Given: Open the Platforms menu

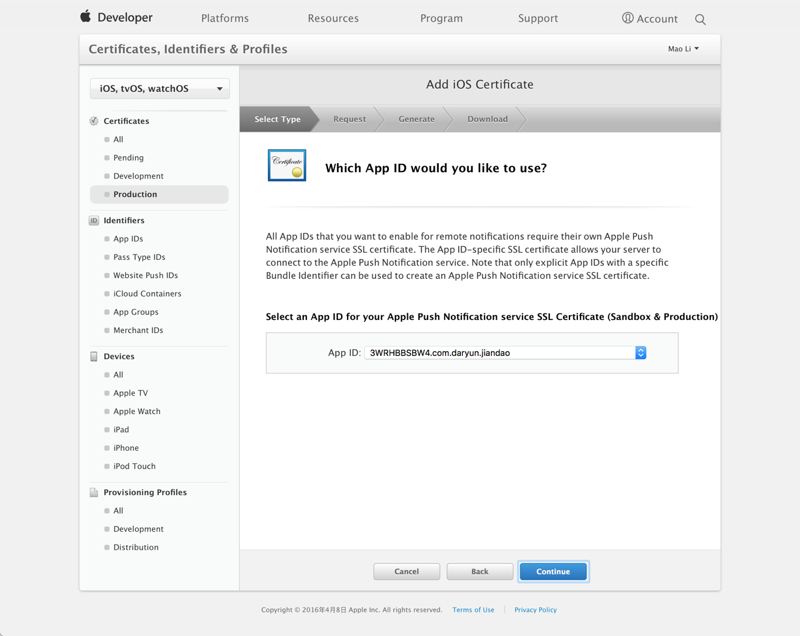Looking at the screenshot, I should (x=225, y=18).
